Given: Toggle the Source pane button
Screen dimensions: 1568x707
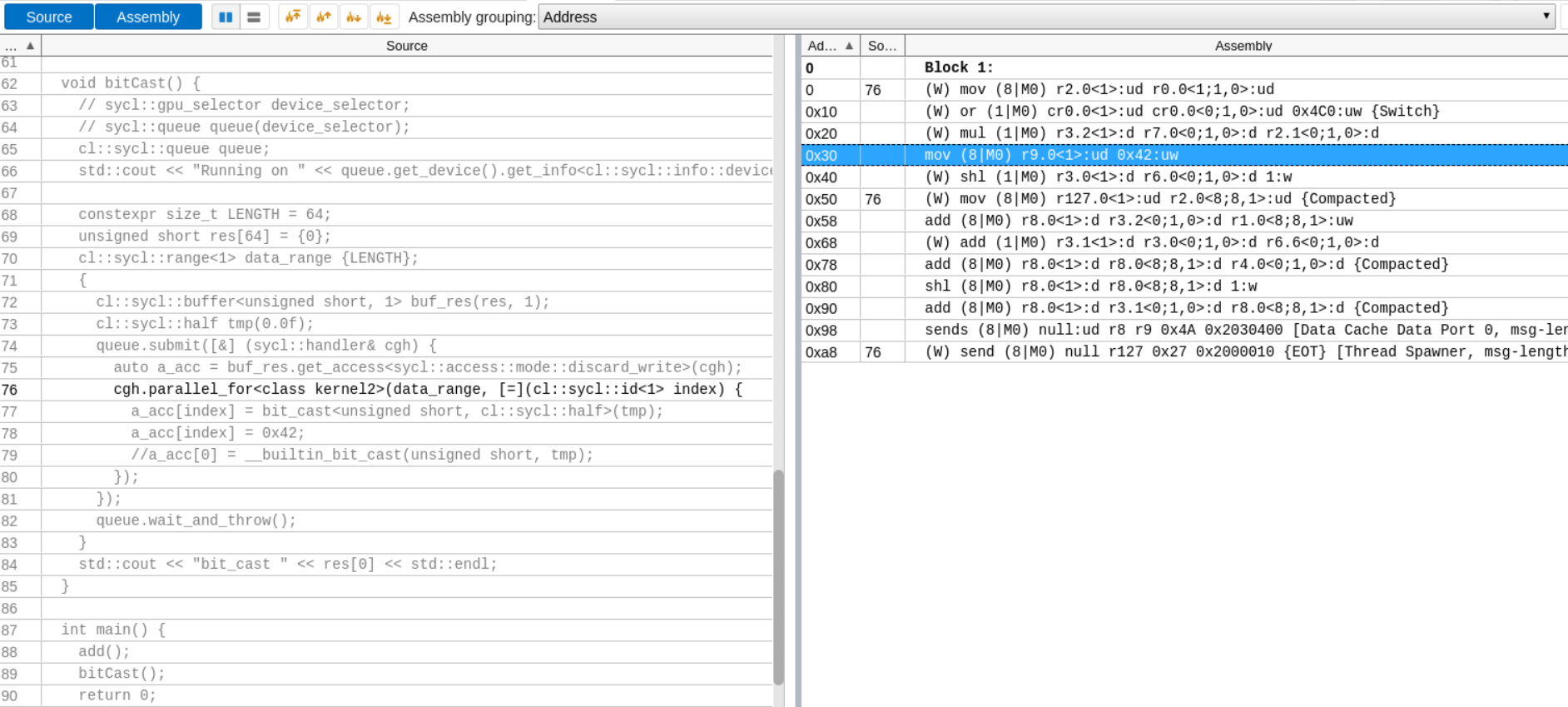Looking at the screenshot, I should [x=48, y=17].
